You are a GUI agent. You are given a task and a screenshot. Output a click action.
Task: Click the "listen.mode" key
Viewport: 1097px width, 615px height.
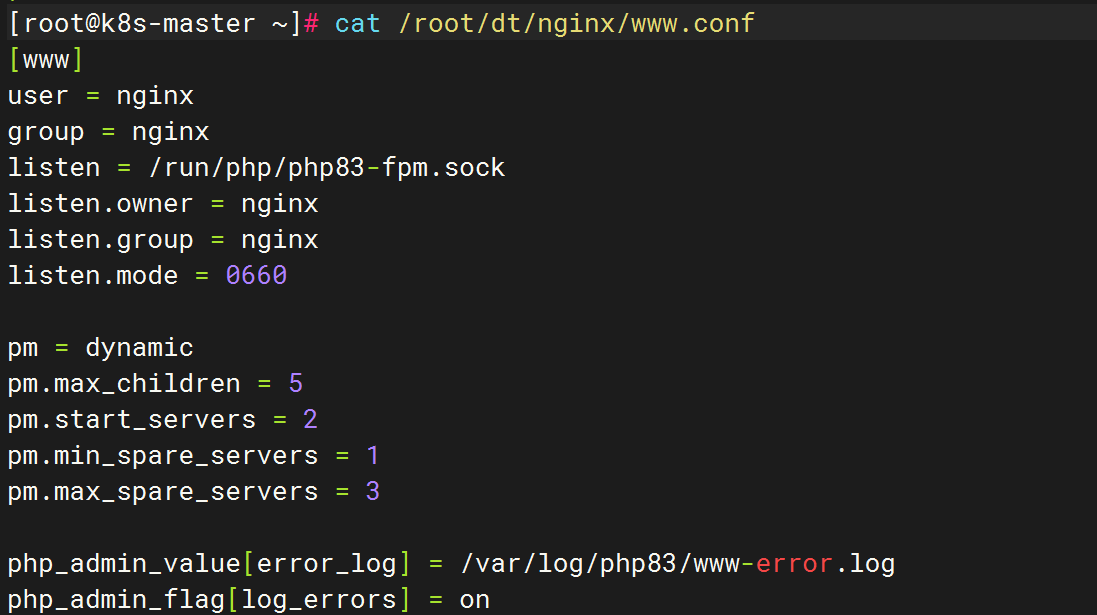pos(92,276)
